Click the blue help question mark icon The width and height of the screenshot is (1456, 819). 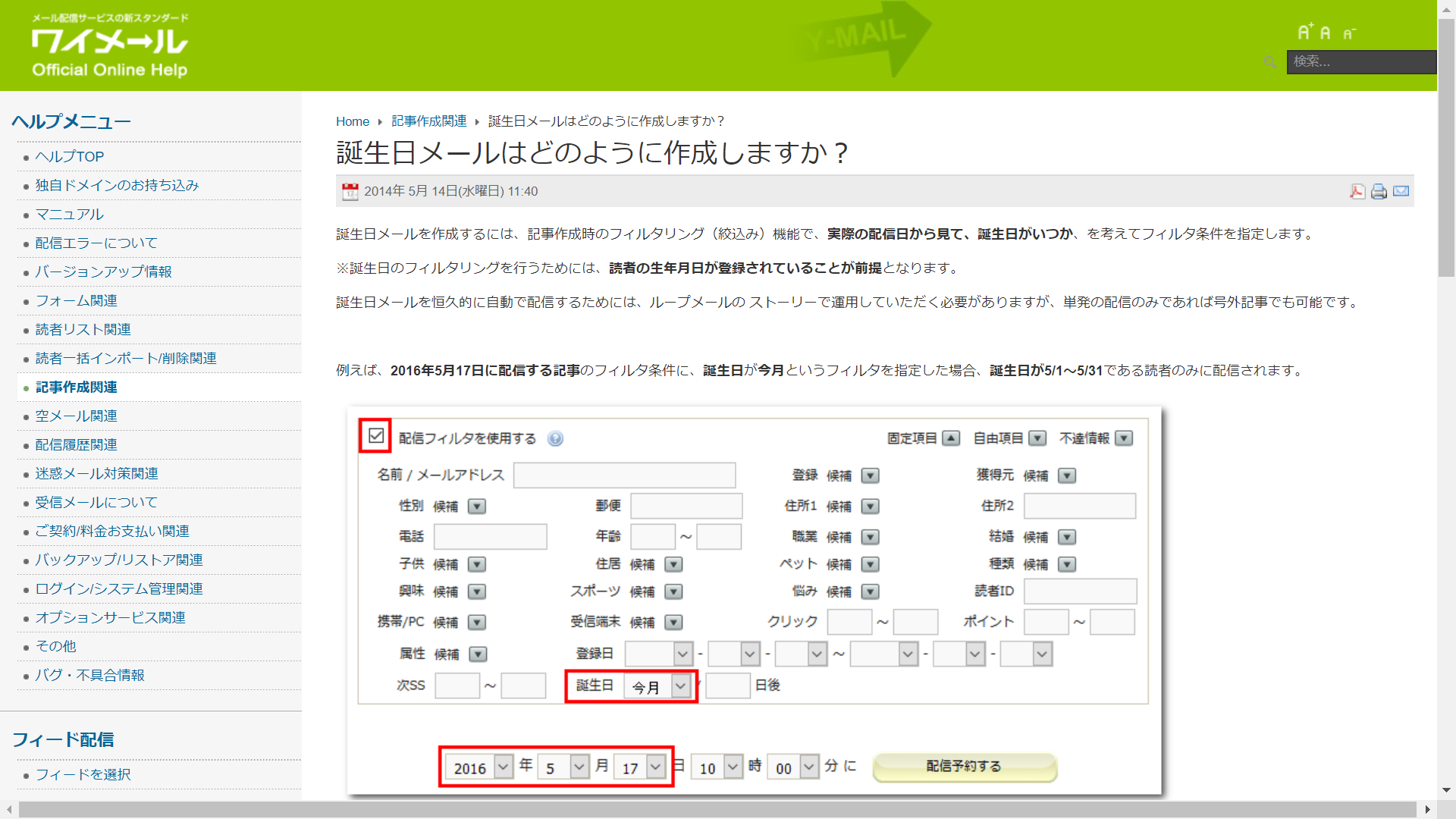click(555, 439)
